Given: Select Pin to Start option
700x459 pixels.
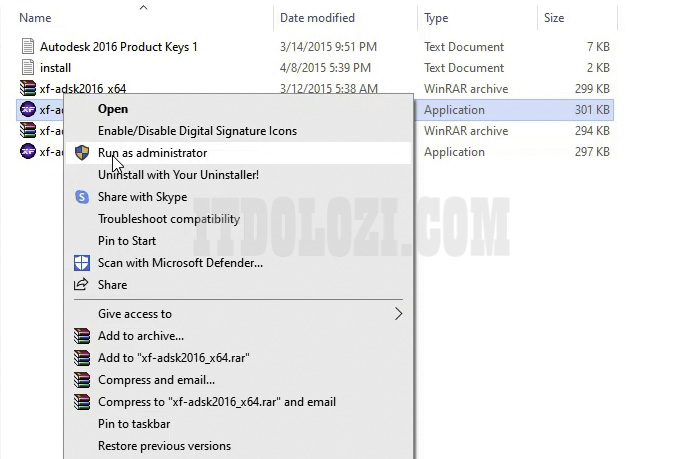Looking at the screenshot, I should (x=127, y=241).
